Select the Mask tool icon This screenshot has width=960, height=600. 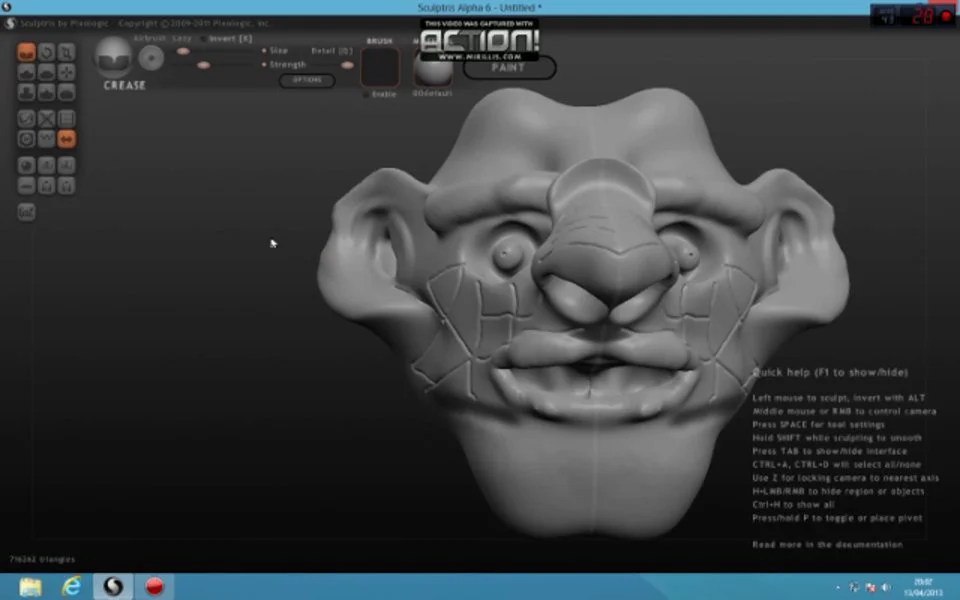click(26, 139)
